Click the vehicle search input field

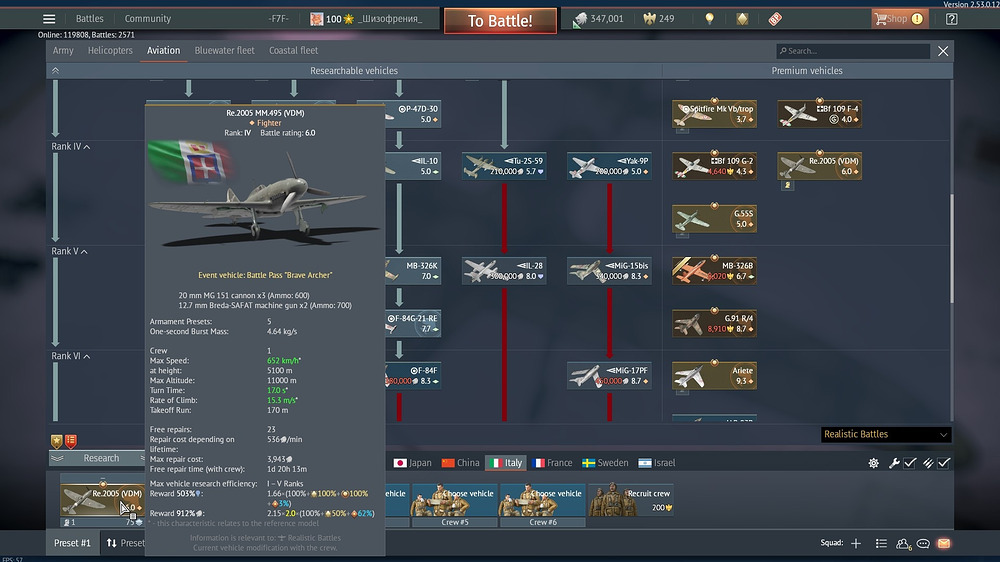[855, 51]
